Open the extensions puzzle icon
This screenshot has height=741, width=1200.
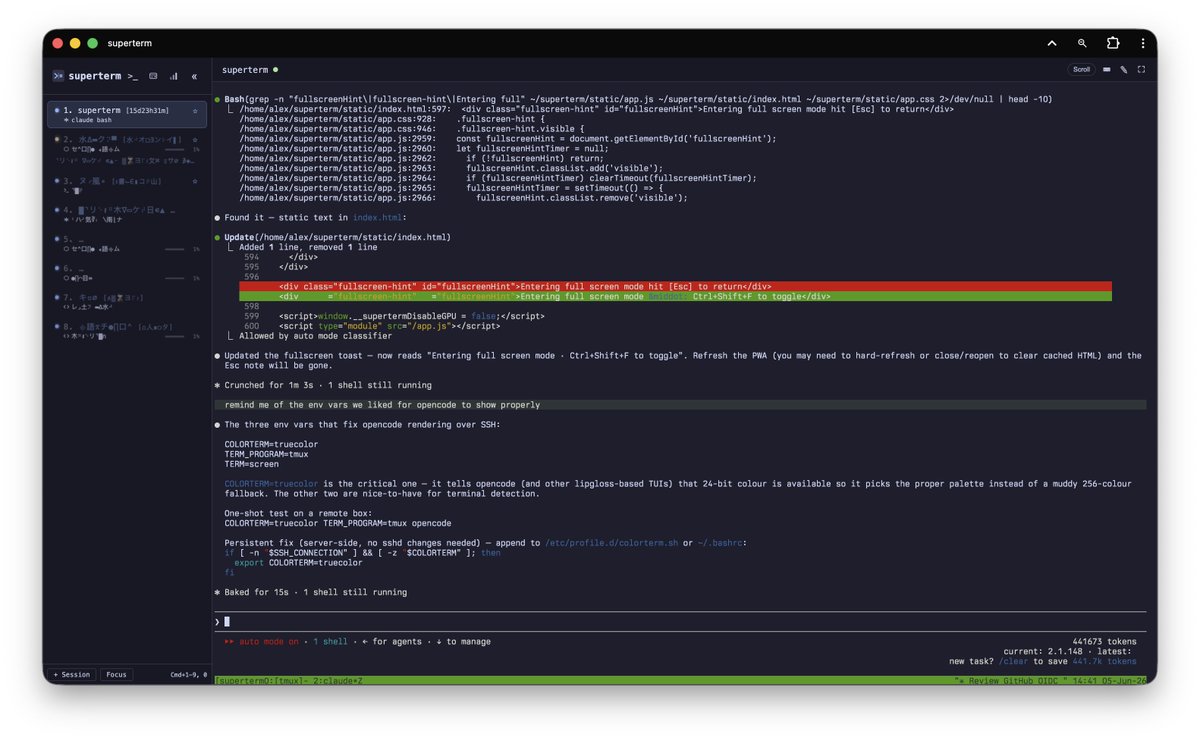1113,43
